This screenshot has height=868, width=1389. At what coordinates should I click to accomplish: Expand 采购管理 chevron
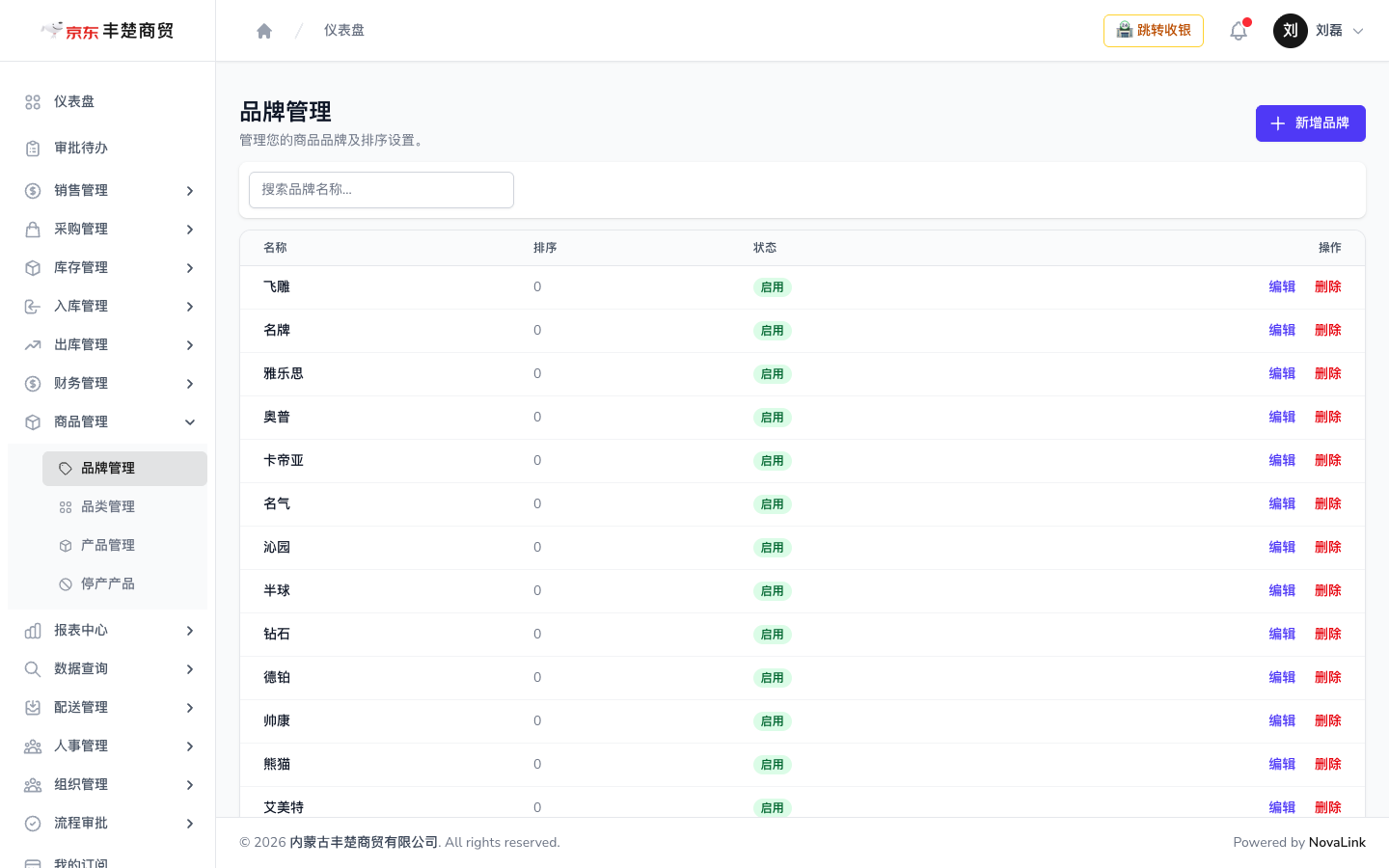190,230
